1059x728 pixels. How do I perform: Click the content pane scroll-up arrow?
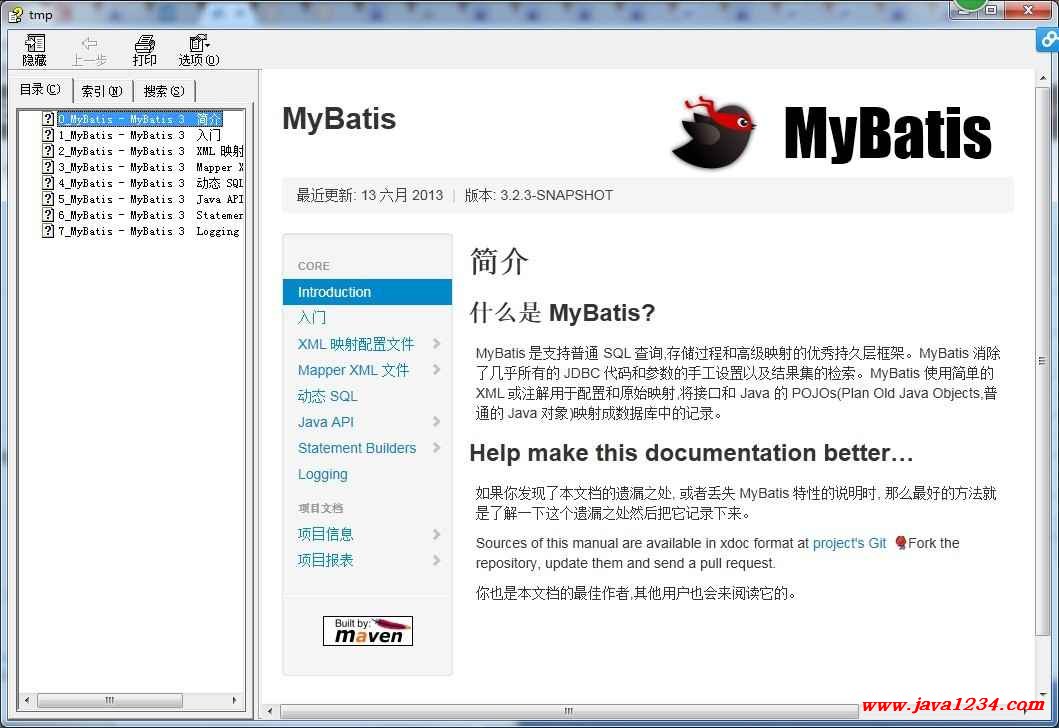point(1042,78)
